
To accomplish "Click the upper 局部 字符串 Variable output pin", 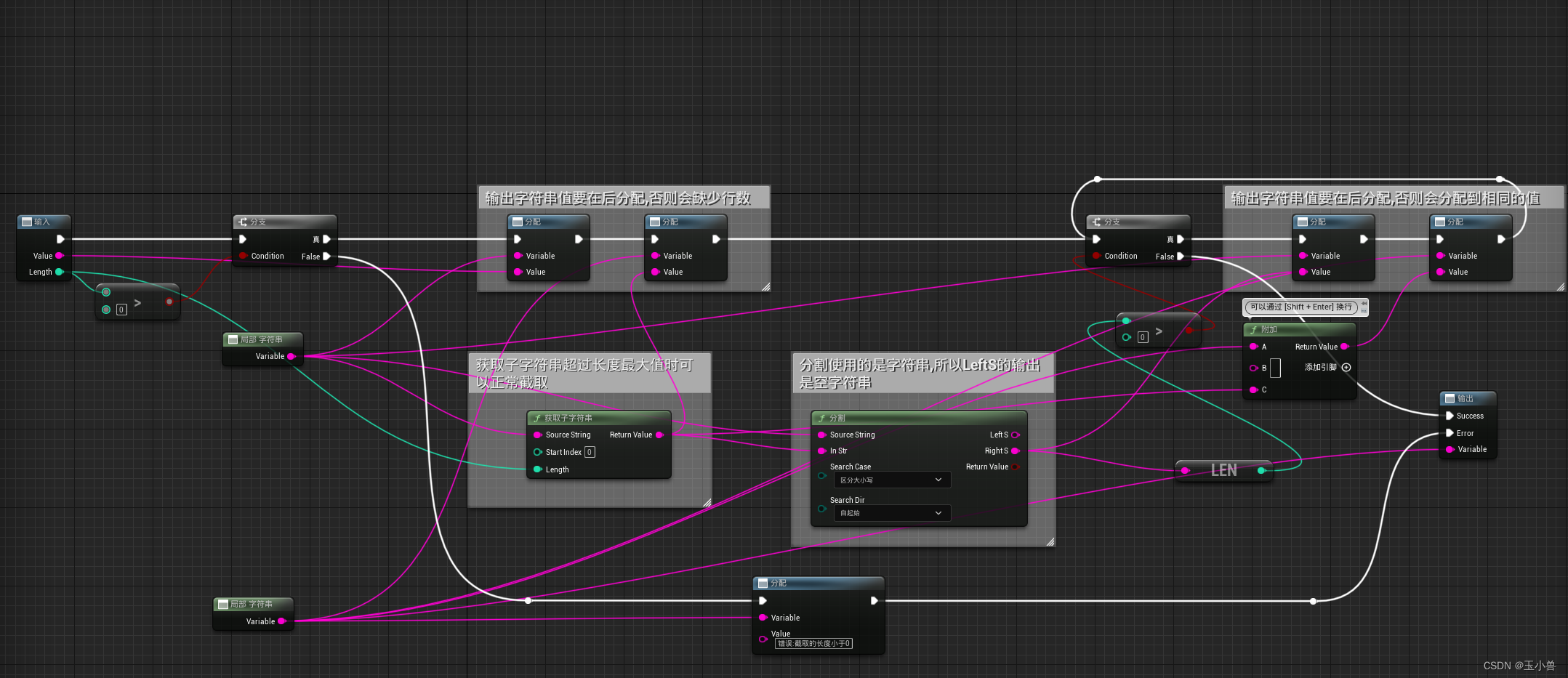I will coord(292,356).
